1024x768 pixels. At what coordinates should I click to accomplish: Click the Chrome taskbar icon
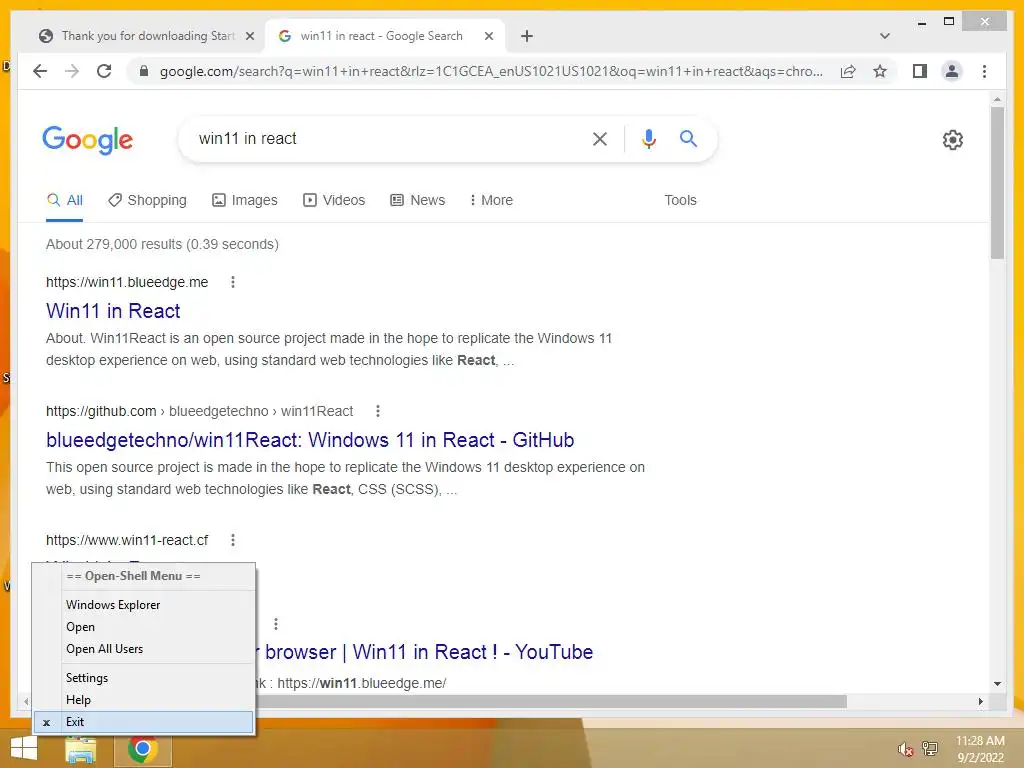[142, 750]
